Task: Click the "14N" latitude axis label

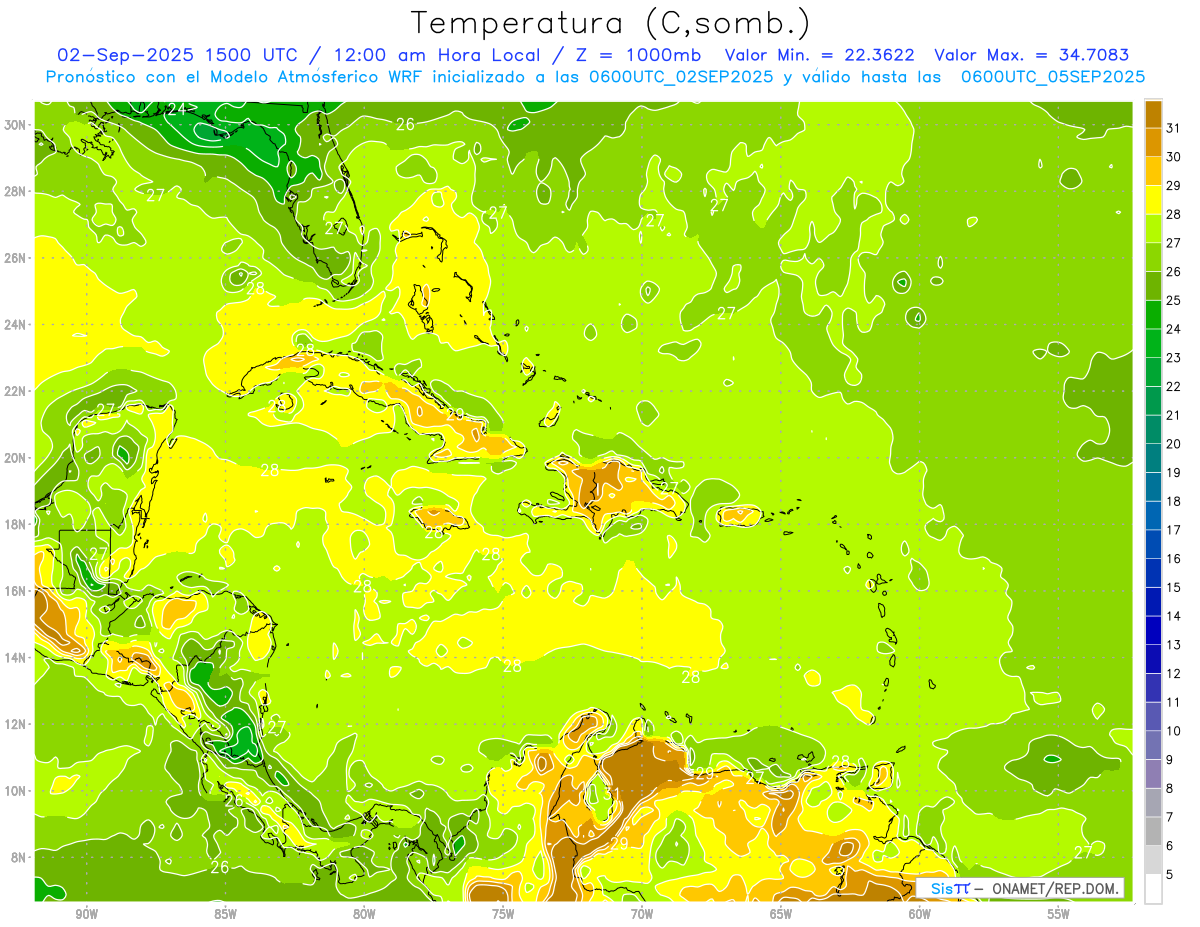Action: point(15,658)
